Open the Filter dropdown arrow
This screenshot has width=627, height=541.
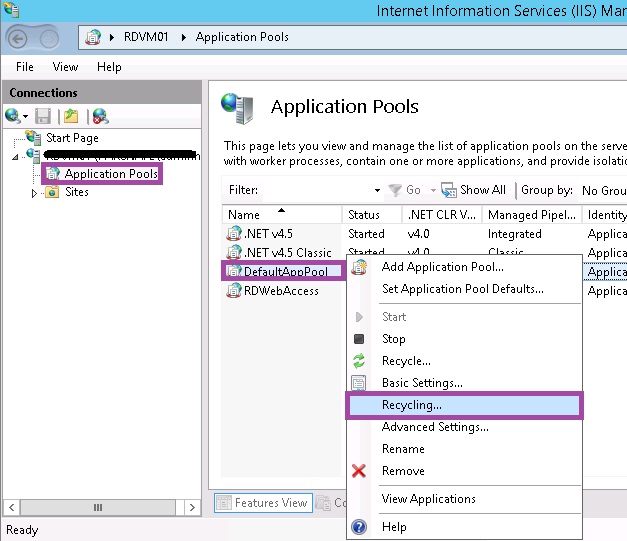(x=377, y=190)
